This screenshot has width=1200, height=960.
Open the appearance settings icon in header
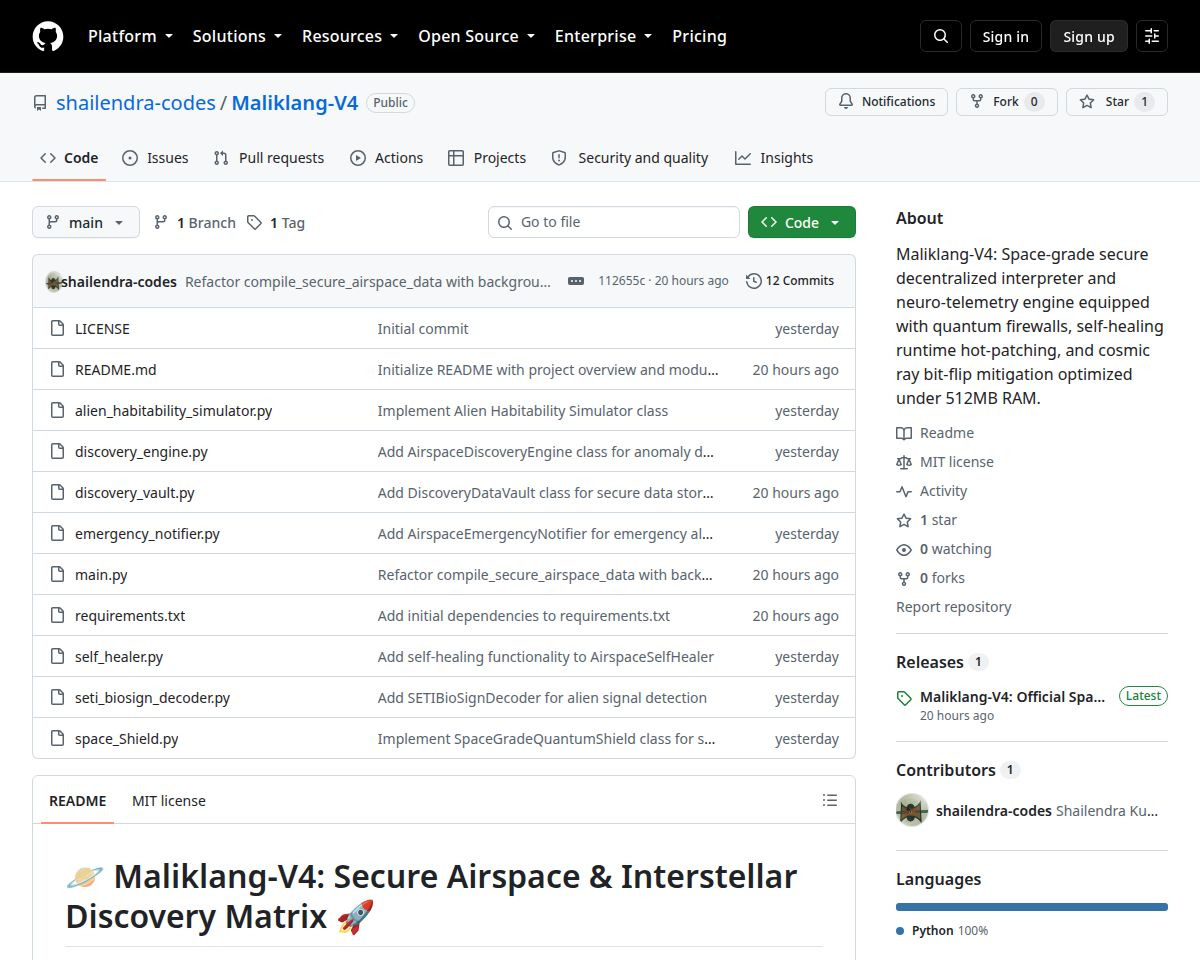1152,36
